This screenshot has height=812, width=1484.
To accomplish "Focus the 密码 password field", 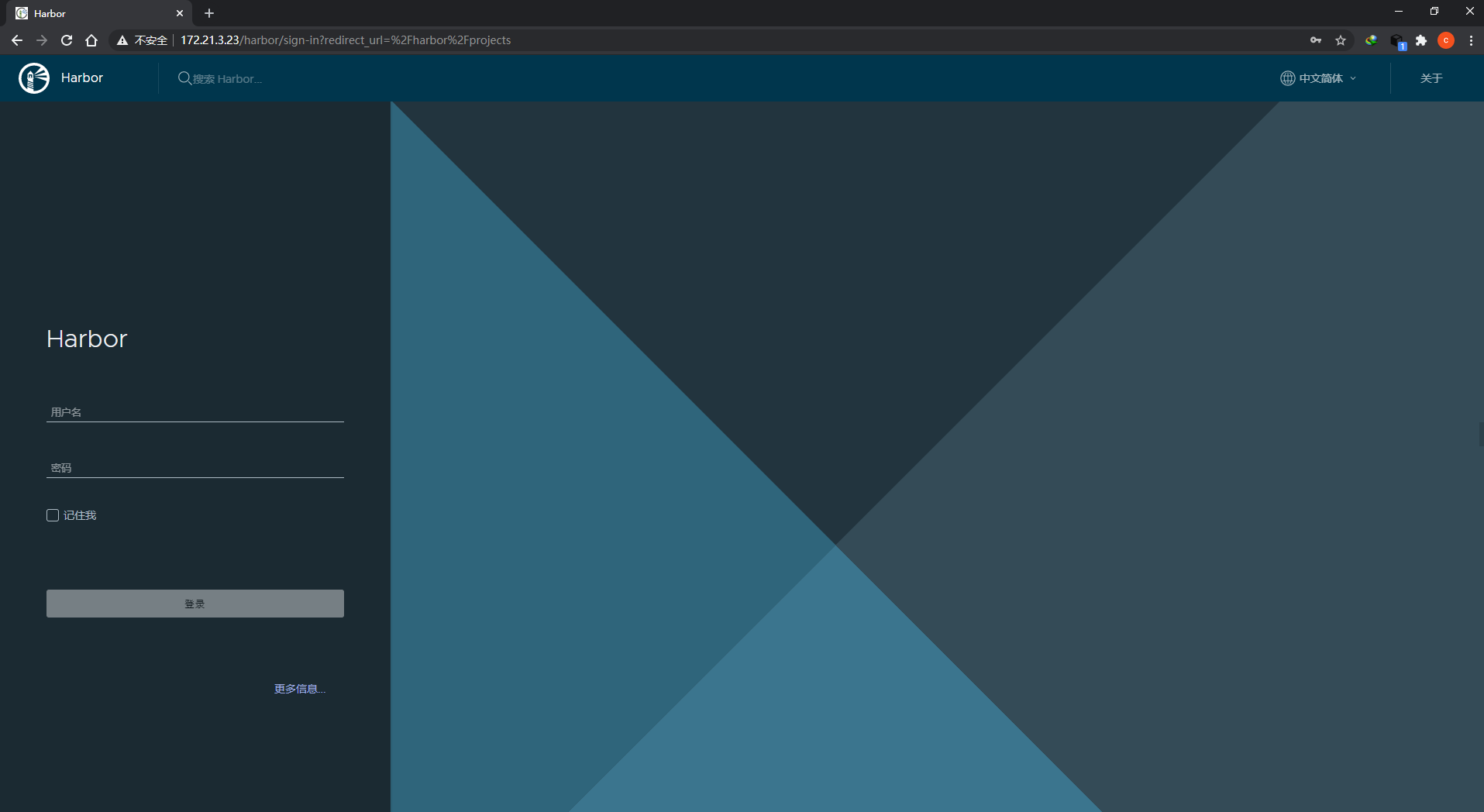I will coord(195,468).
